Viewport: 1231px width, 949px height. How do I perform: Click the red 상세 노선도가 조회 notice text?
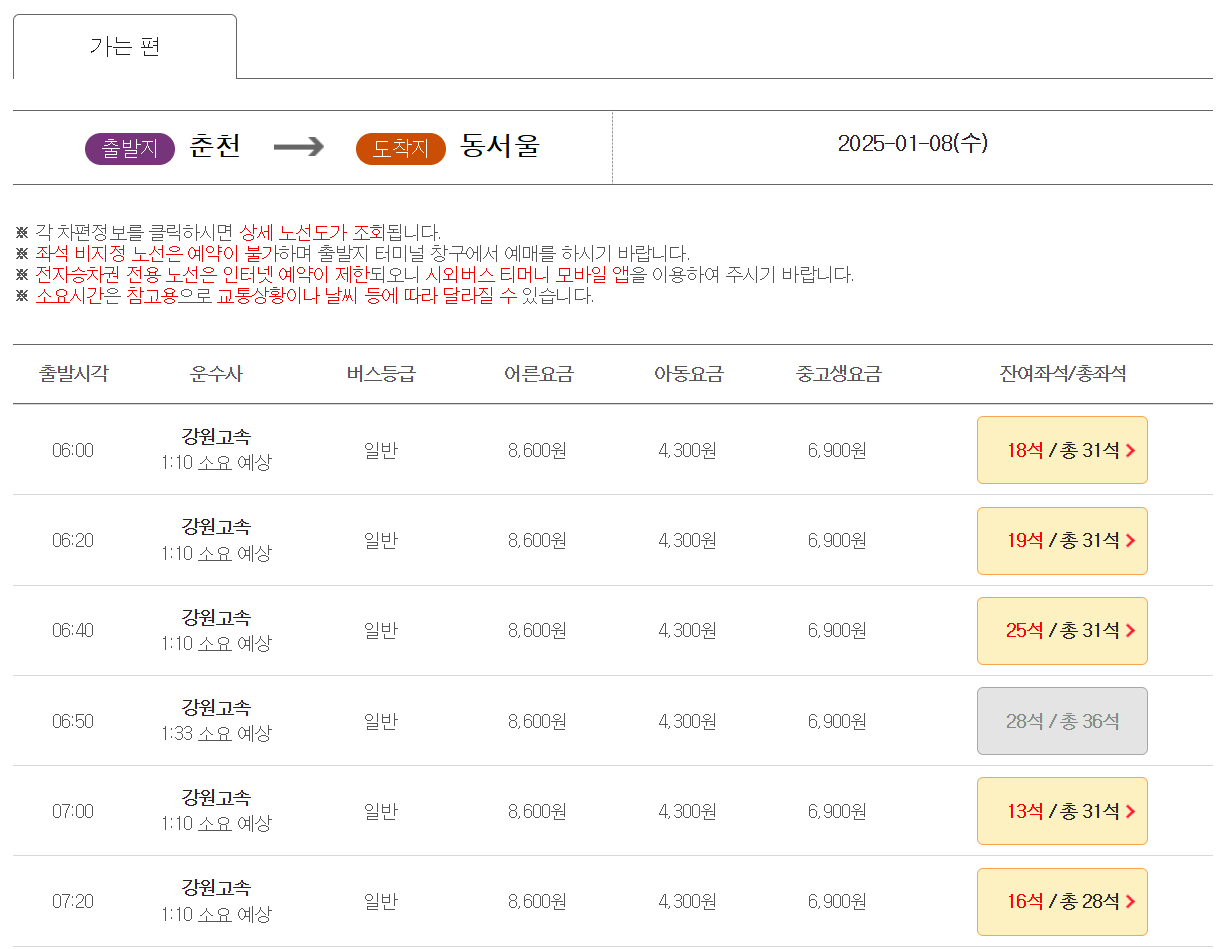[x=312, y=232]
